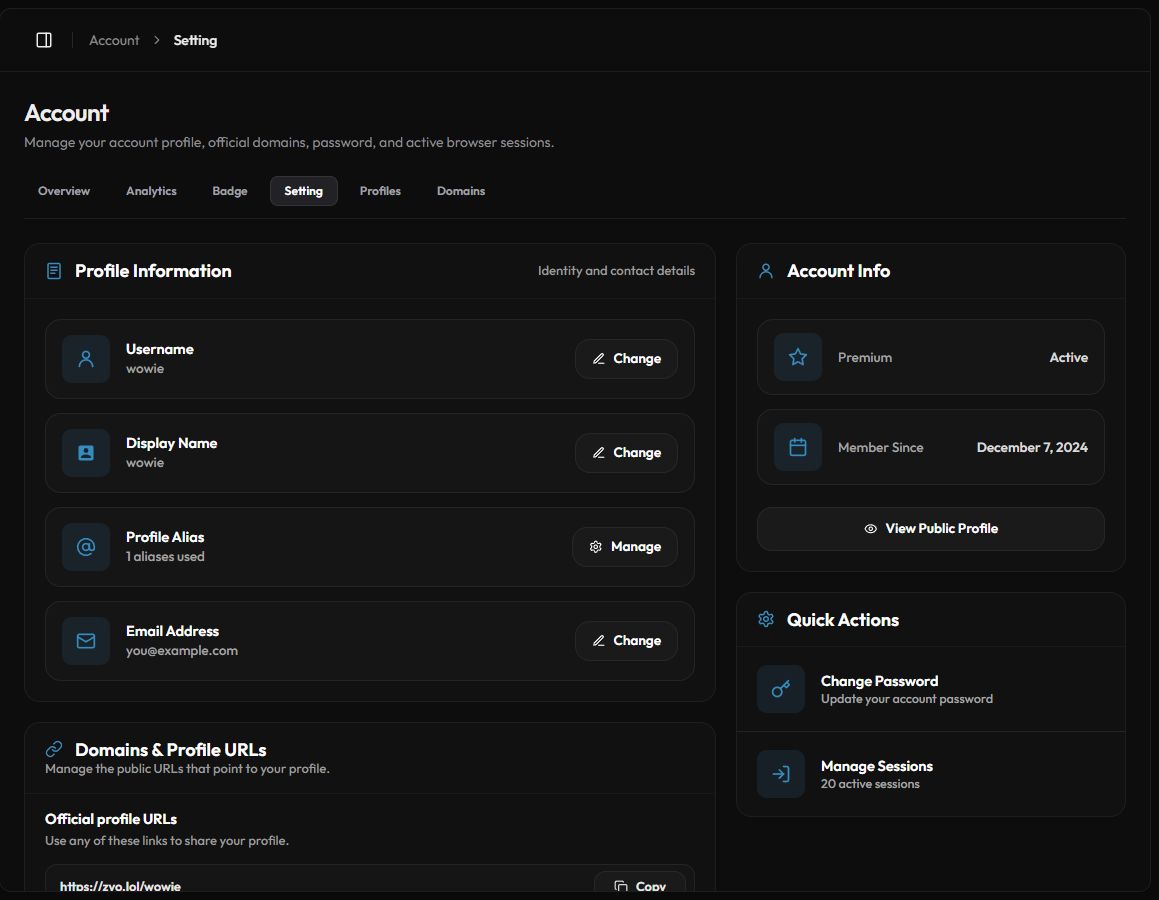This screenshot has height=900, width=1159.
Task: Click the Profile Information document icon
Action: (x=54, y=271)
